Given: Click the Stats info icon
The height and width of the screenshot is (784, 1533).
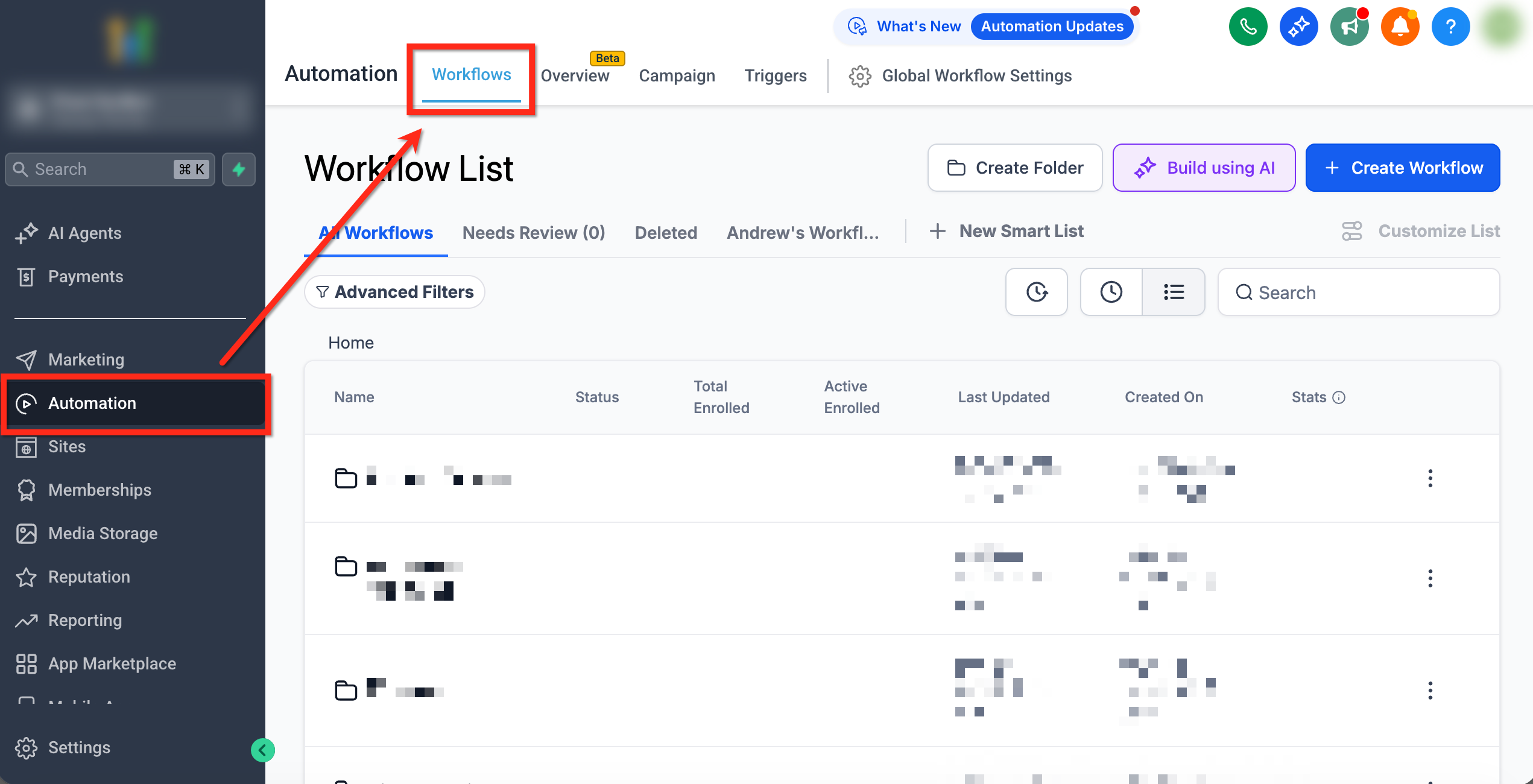Looking at the screenshot, I should coord(1339,397).
